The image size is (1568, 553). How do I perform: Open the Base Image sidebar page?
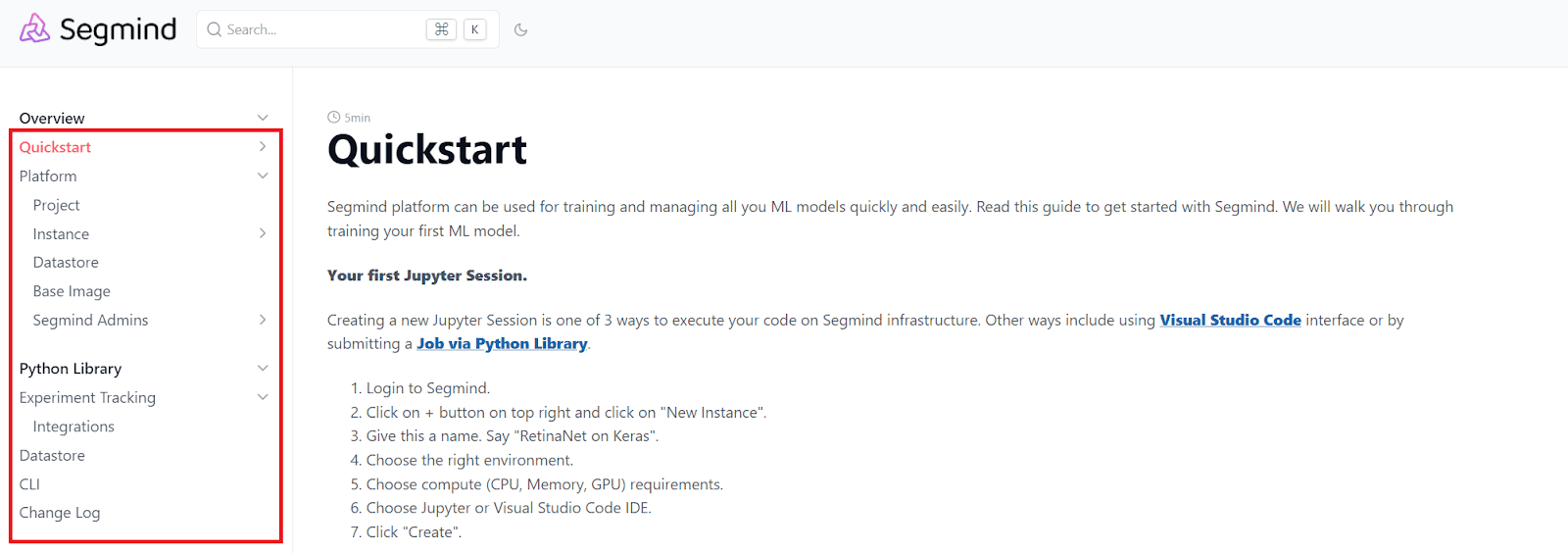pyautogui.click(x=72, y=291)
